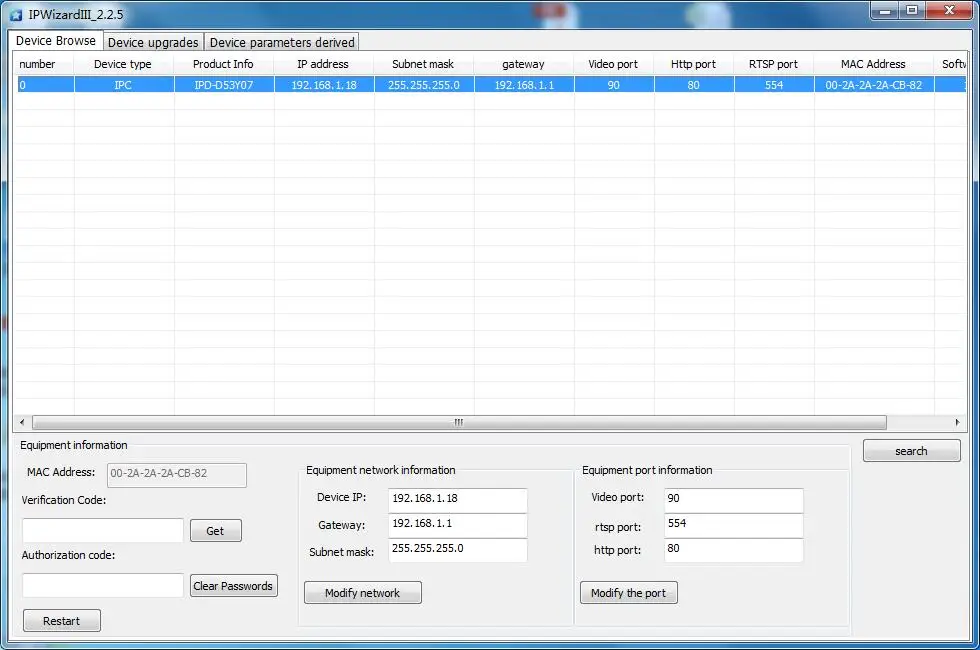Sort by the Subnet mask column header
The height and width of the screenshot is (650, 980).
click(x=423, y=64)
